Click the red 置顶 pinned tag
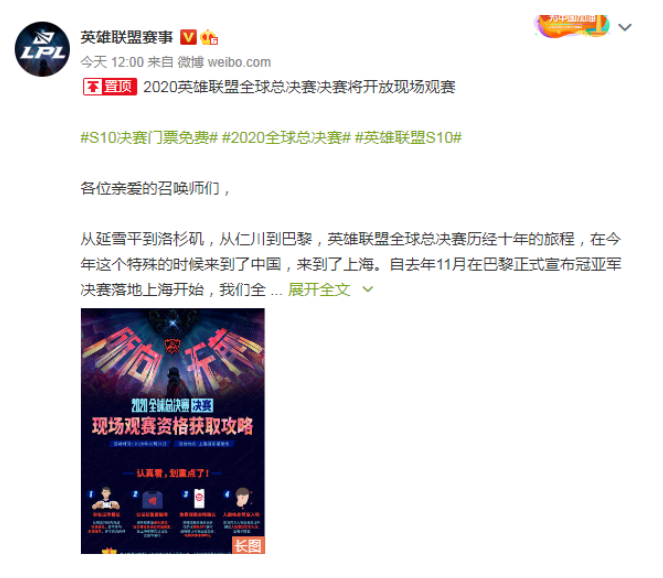 (x=110, y=87)
